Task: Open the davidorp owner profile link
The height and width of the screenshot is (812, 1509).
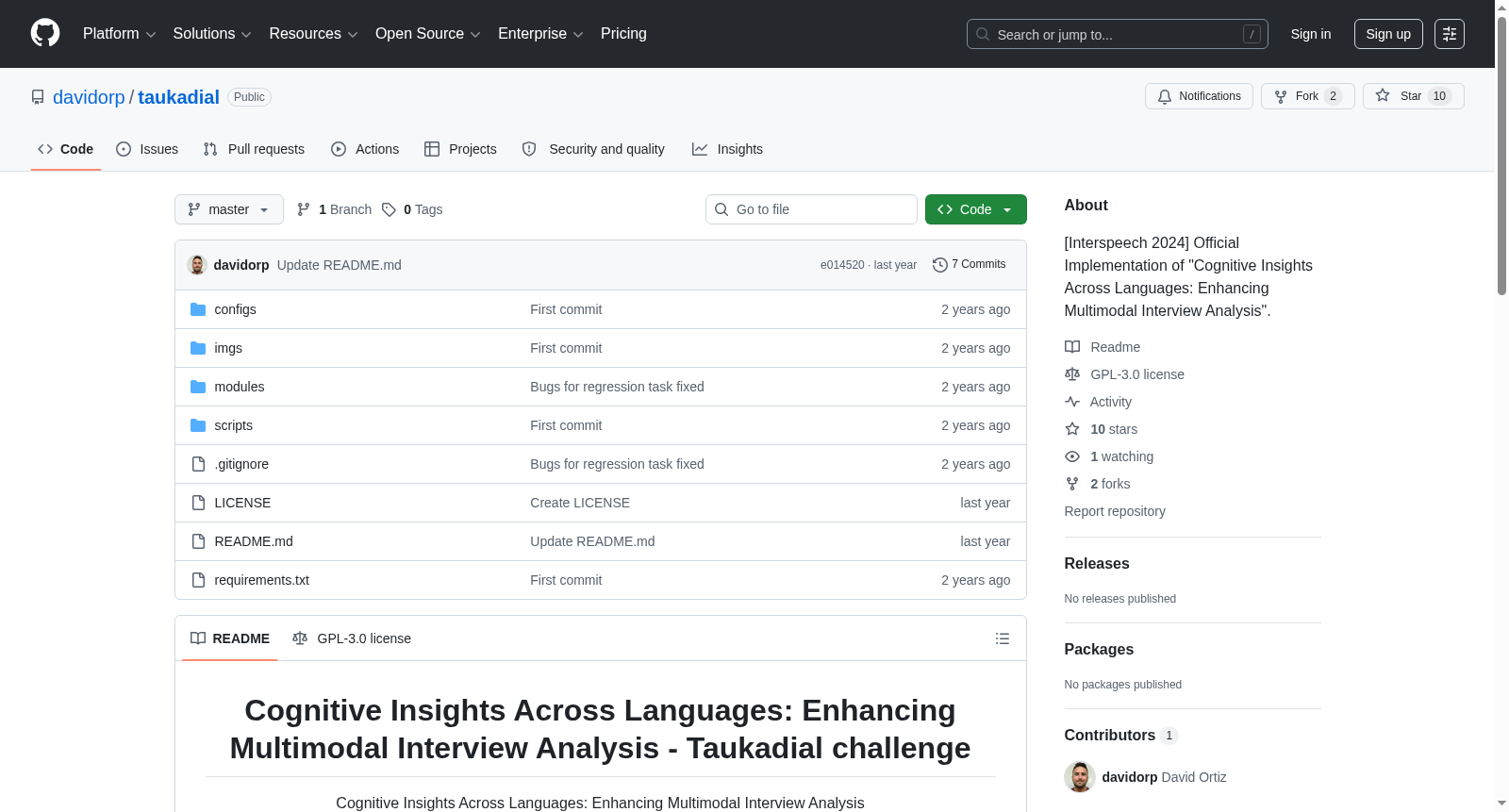Action: click(89, 97)
